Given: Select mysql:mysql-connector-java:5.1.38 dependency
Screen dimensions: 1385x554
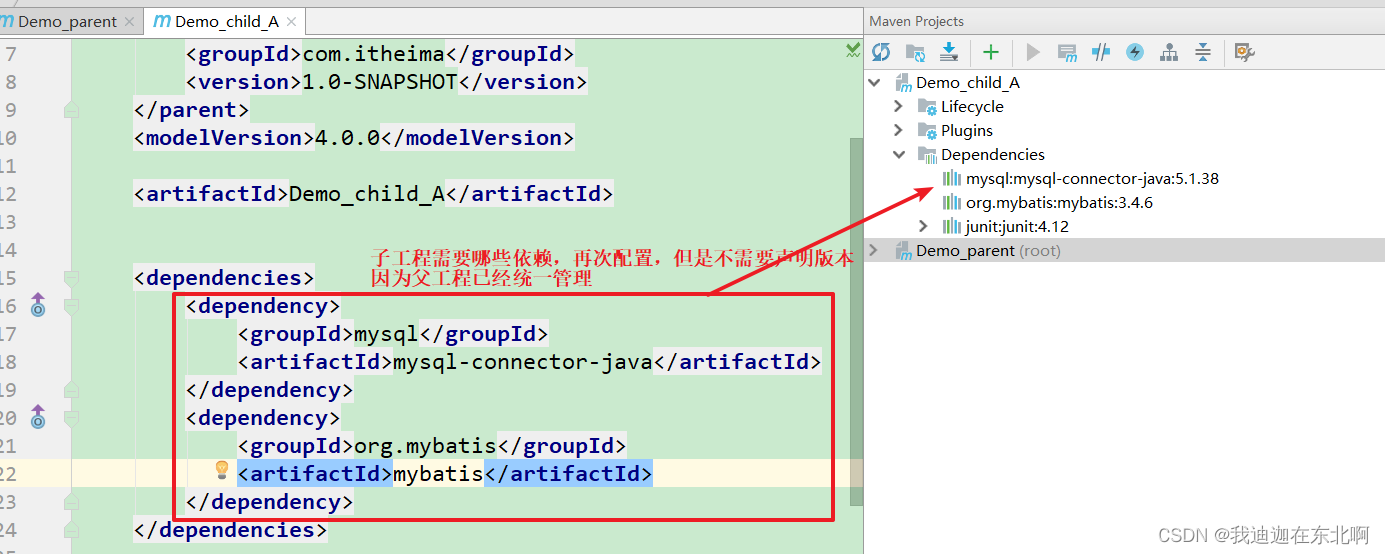Looking at the screenshot, I should [x=1092, y=178].
